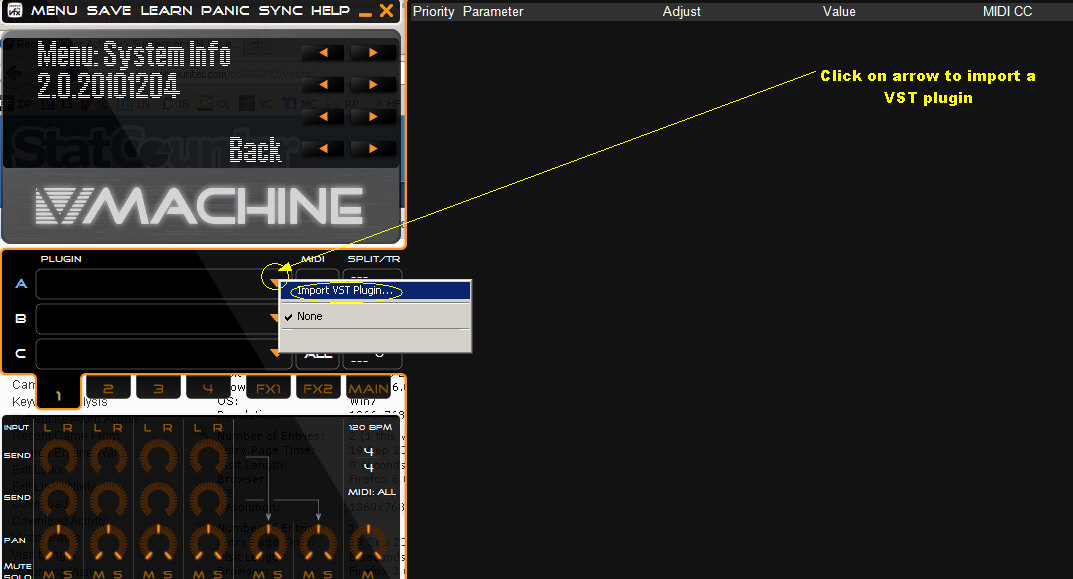Click upper Send knob on first channel
Image resolution: width=1073 pixels, height=579 pixels.
[x=58, y=457]
